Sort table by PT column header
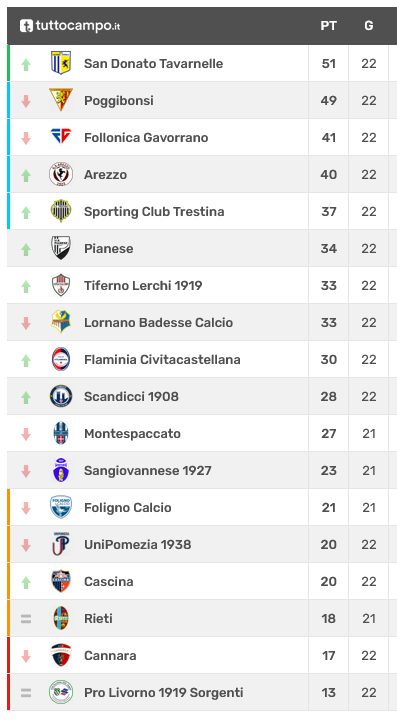 tap(328, 26)
